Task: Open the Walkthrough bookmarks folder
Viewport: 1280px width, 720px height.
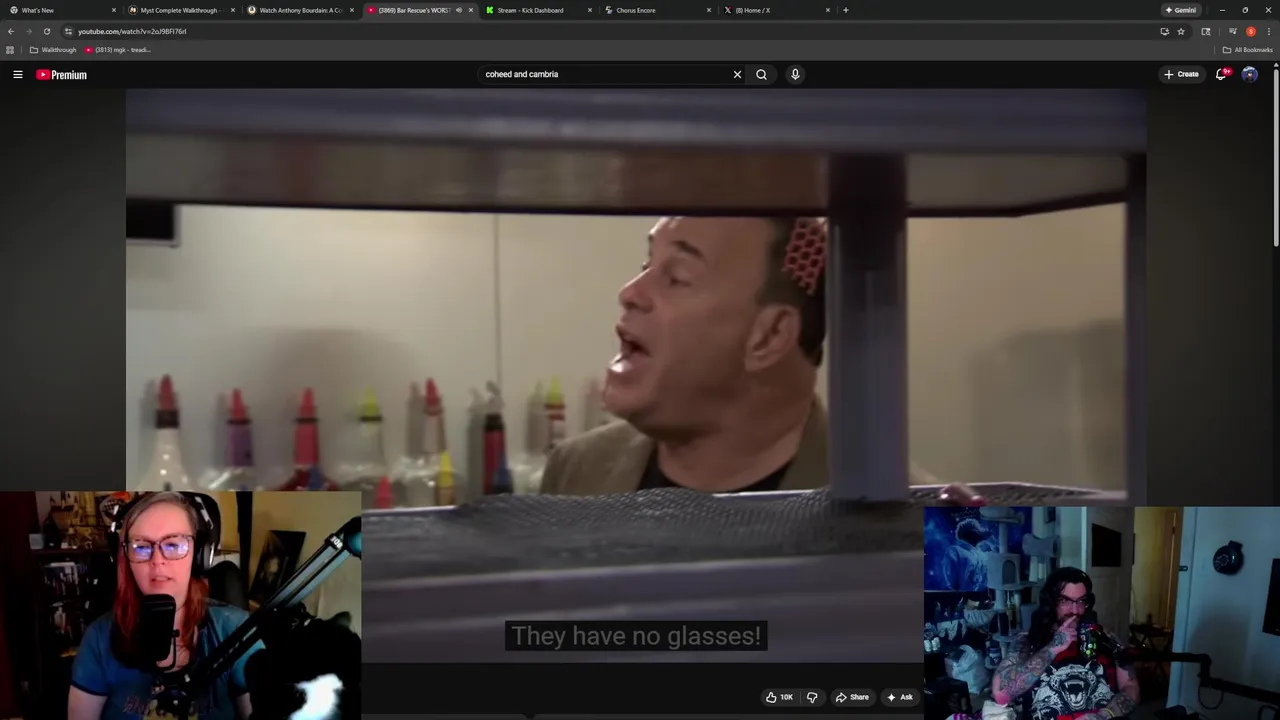Action: click(53, 50)
